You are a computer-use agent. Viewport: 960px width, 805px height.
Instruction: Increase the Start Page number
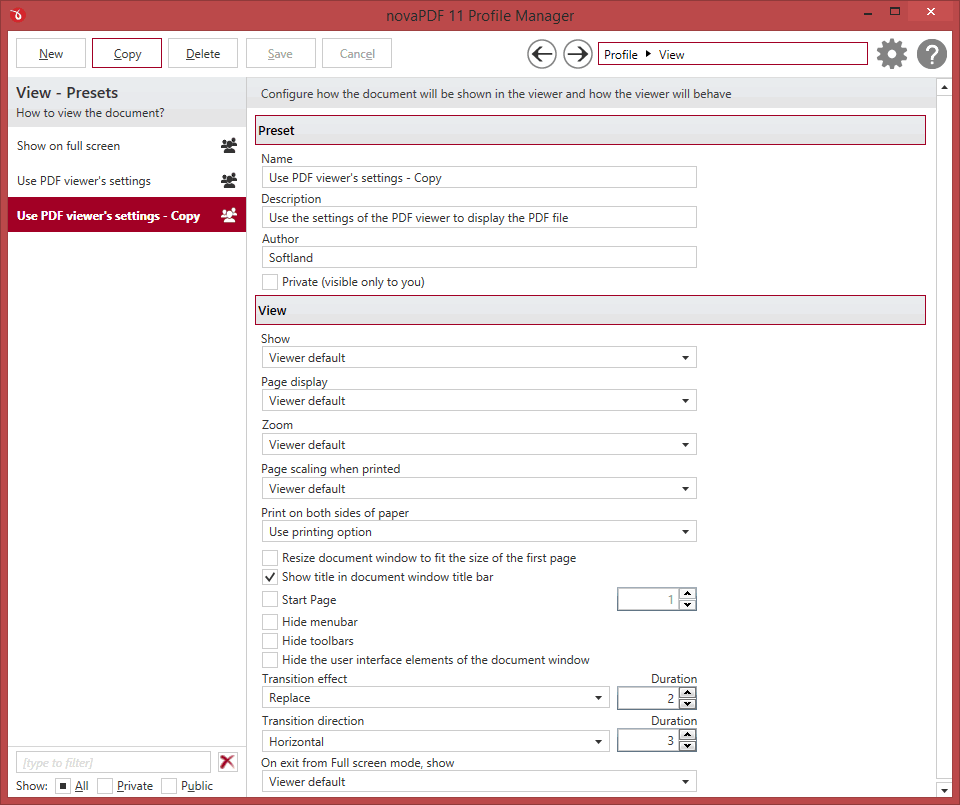pos(688,594)
